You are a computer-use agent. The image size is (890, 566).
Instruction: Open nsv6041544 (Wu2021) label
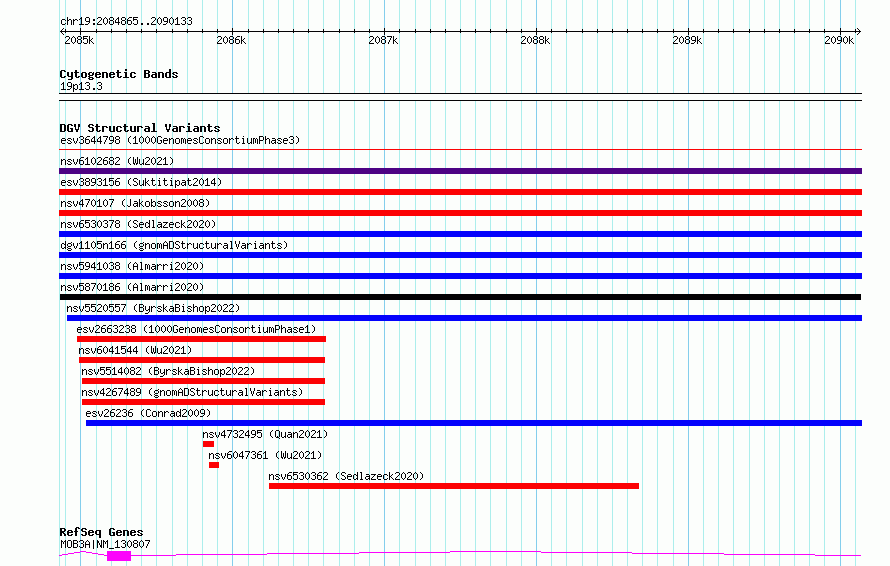[135, 350]
